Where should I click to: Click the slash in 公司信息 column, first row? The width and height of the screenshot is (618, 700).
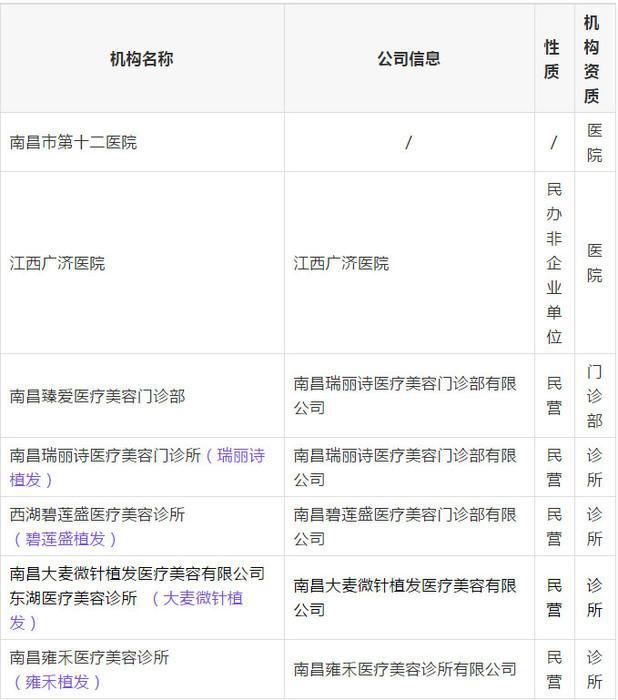click(x=408, y=143)
